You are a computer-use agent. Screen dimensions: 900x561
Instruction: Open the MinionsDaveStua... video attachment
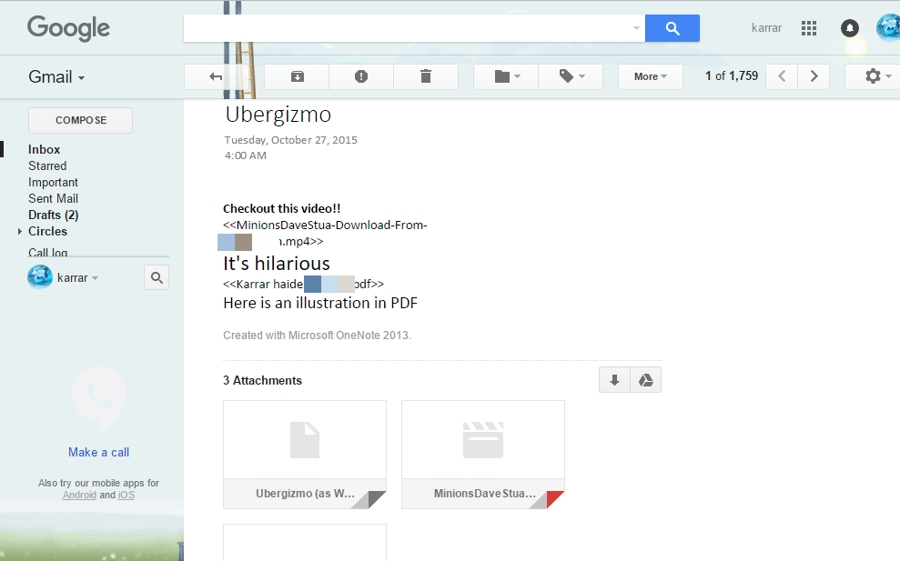483,454
